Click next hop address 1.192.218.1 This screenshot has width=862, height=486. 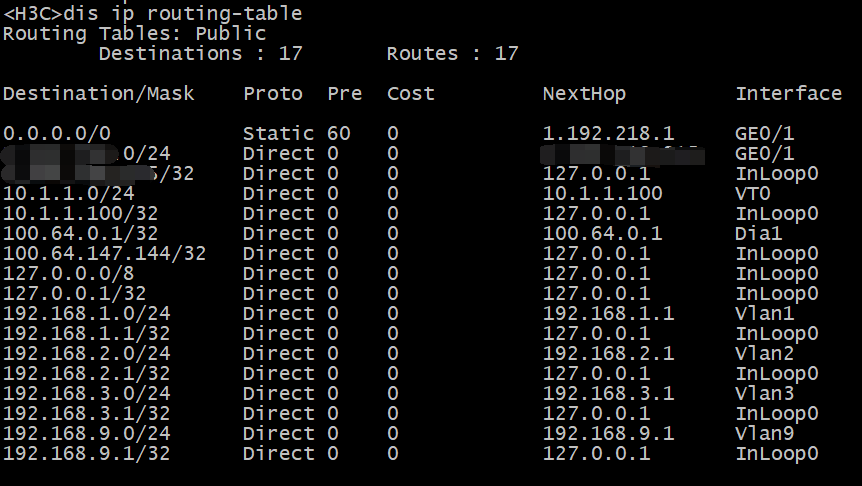click(608, 133)
